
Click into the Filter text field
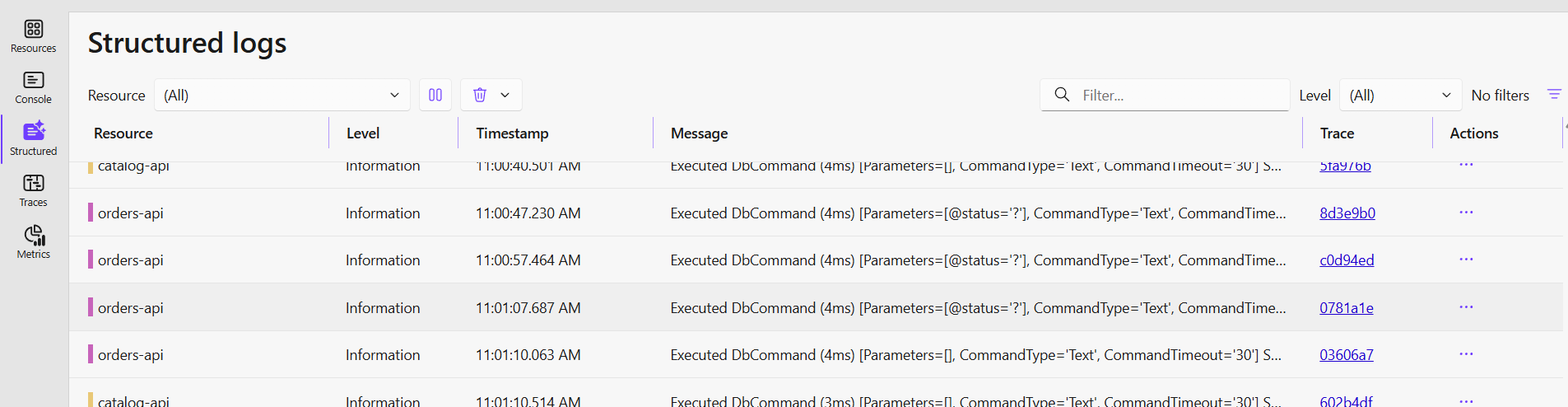1181,95
